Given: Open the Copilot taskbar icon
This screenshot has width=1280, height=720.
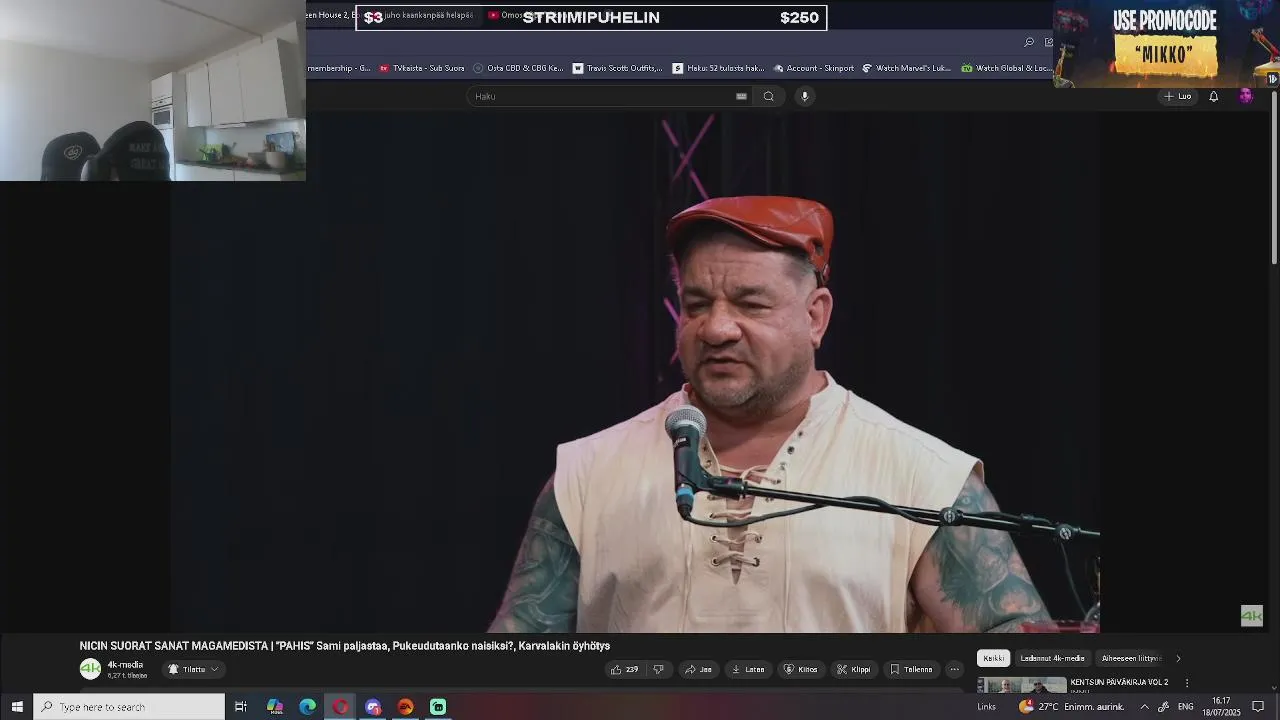Looking at the screenshot, I should [275, 707].
